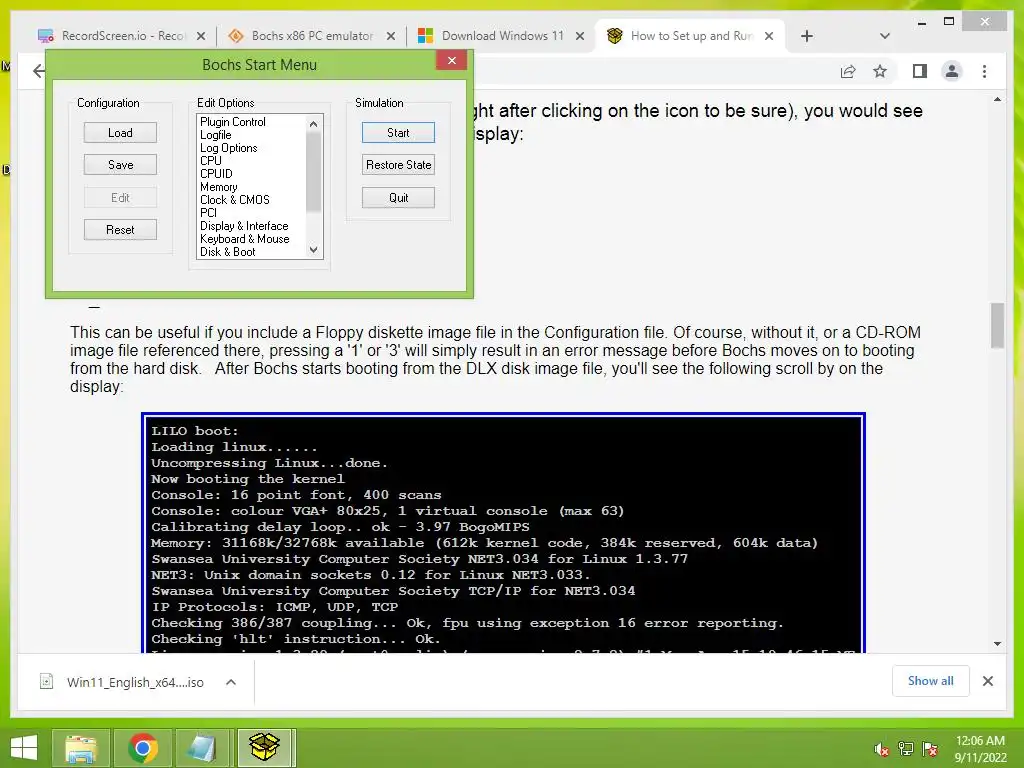Quit the Bochs Start Menu

tap(398, 197)
